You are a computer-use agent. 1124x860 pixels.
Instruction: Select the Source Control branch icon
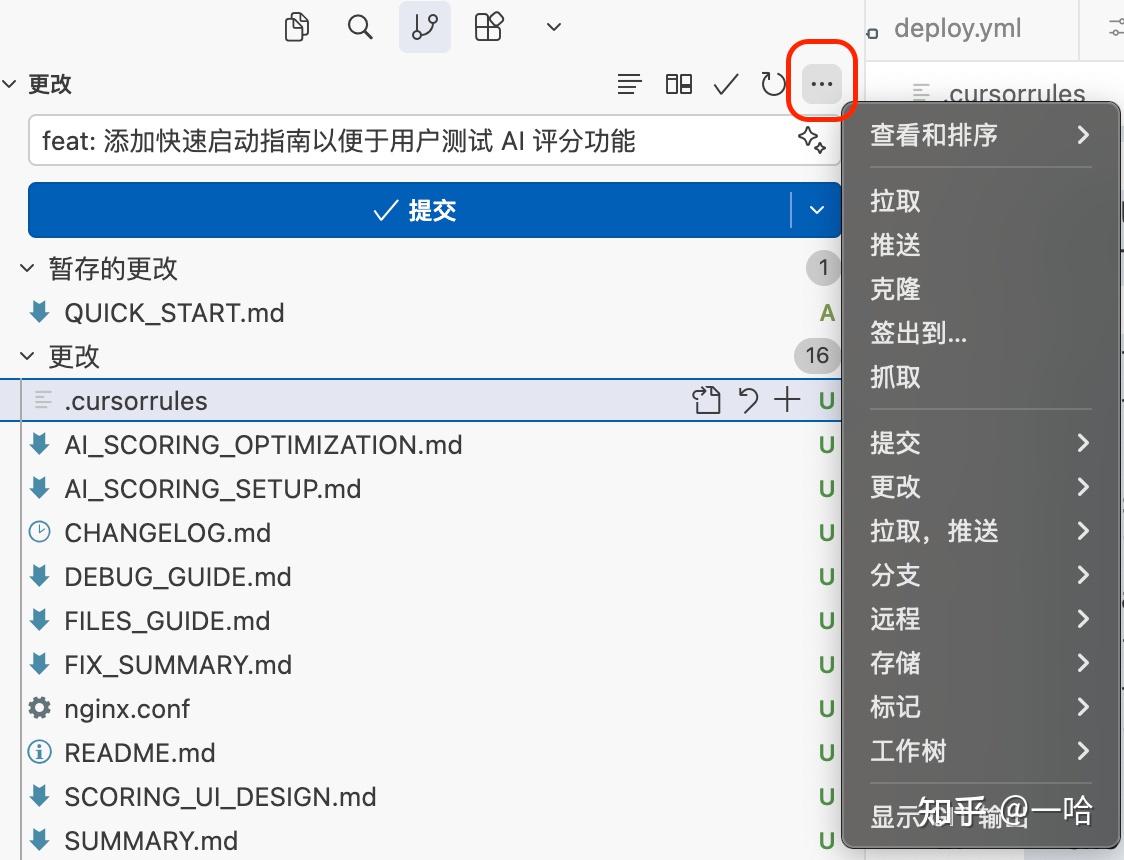425,27
